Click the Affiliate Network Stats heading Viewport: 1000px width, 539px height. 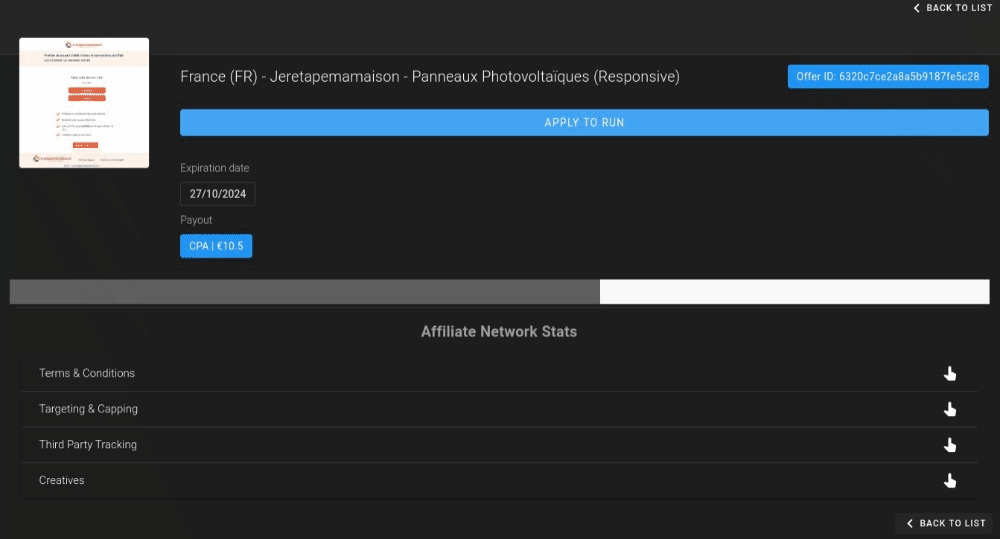pyautogui.click(x=499, y=332)
